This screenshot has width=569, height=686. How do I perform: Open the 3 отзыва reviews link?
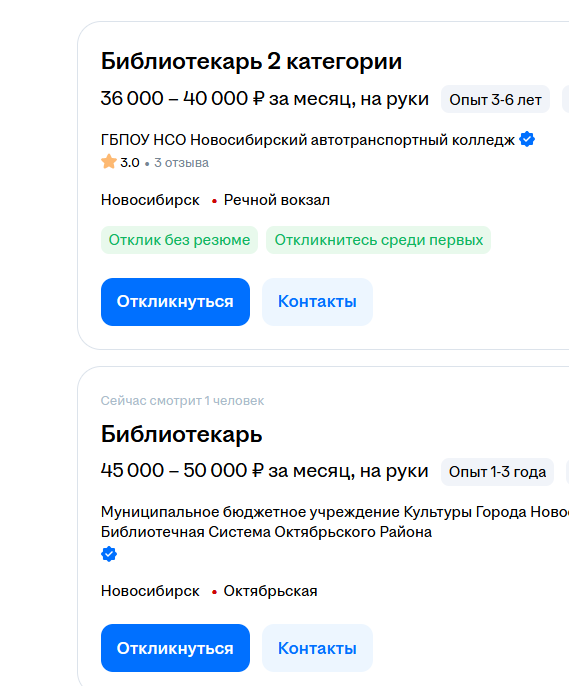tap(182, 163)
